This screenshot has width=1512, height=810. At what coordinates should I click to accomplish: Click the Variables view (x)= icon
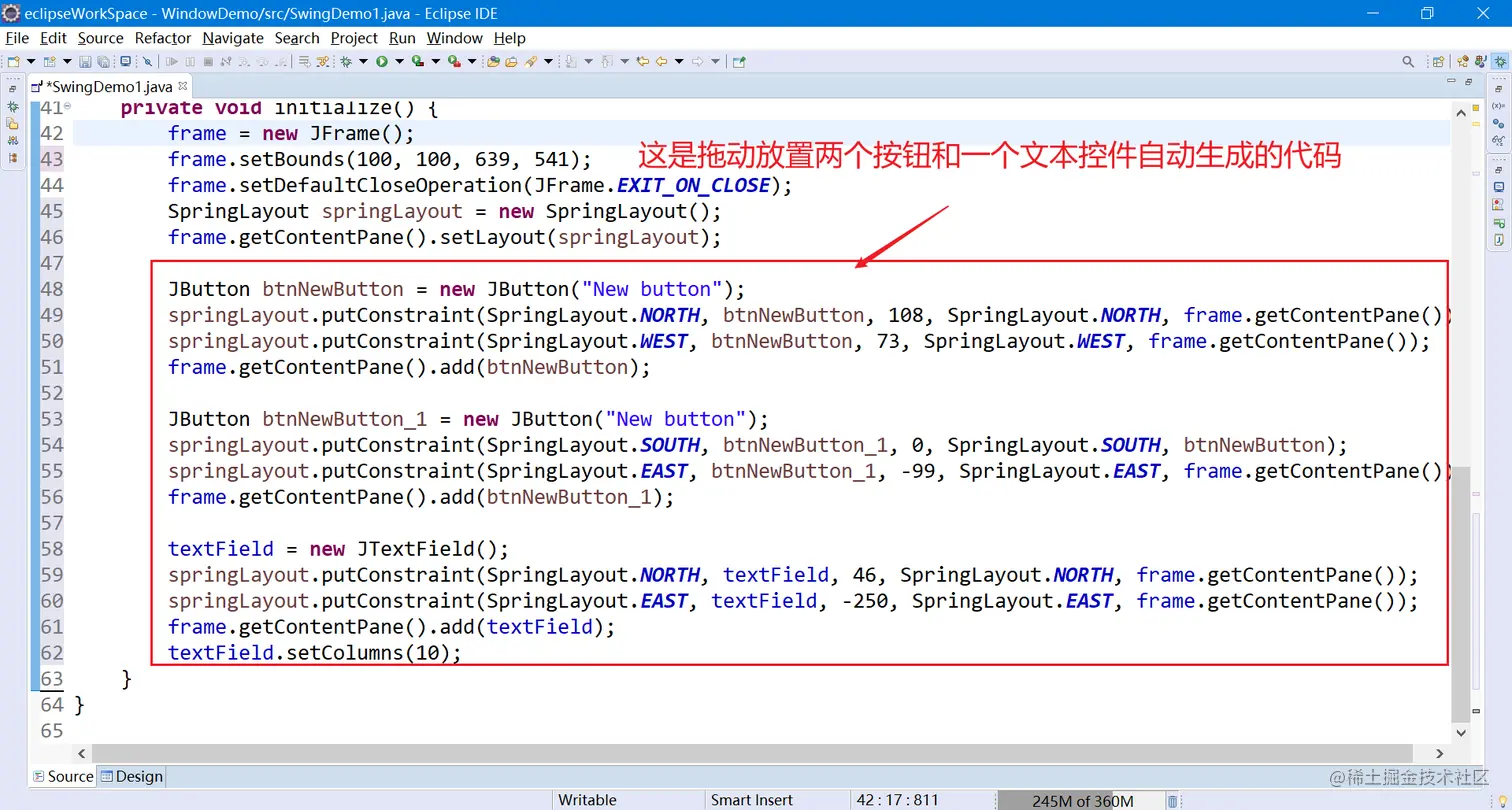pos(1499,106)
